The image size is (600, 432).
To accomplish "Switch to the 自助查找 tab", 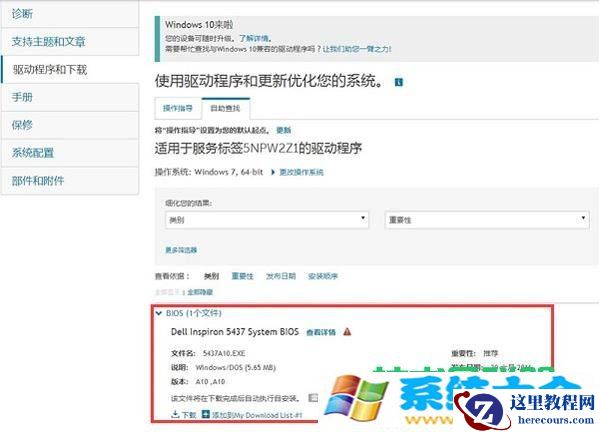I will point(225,108).
